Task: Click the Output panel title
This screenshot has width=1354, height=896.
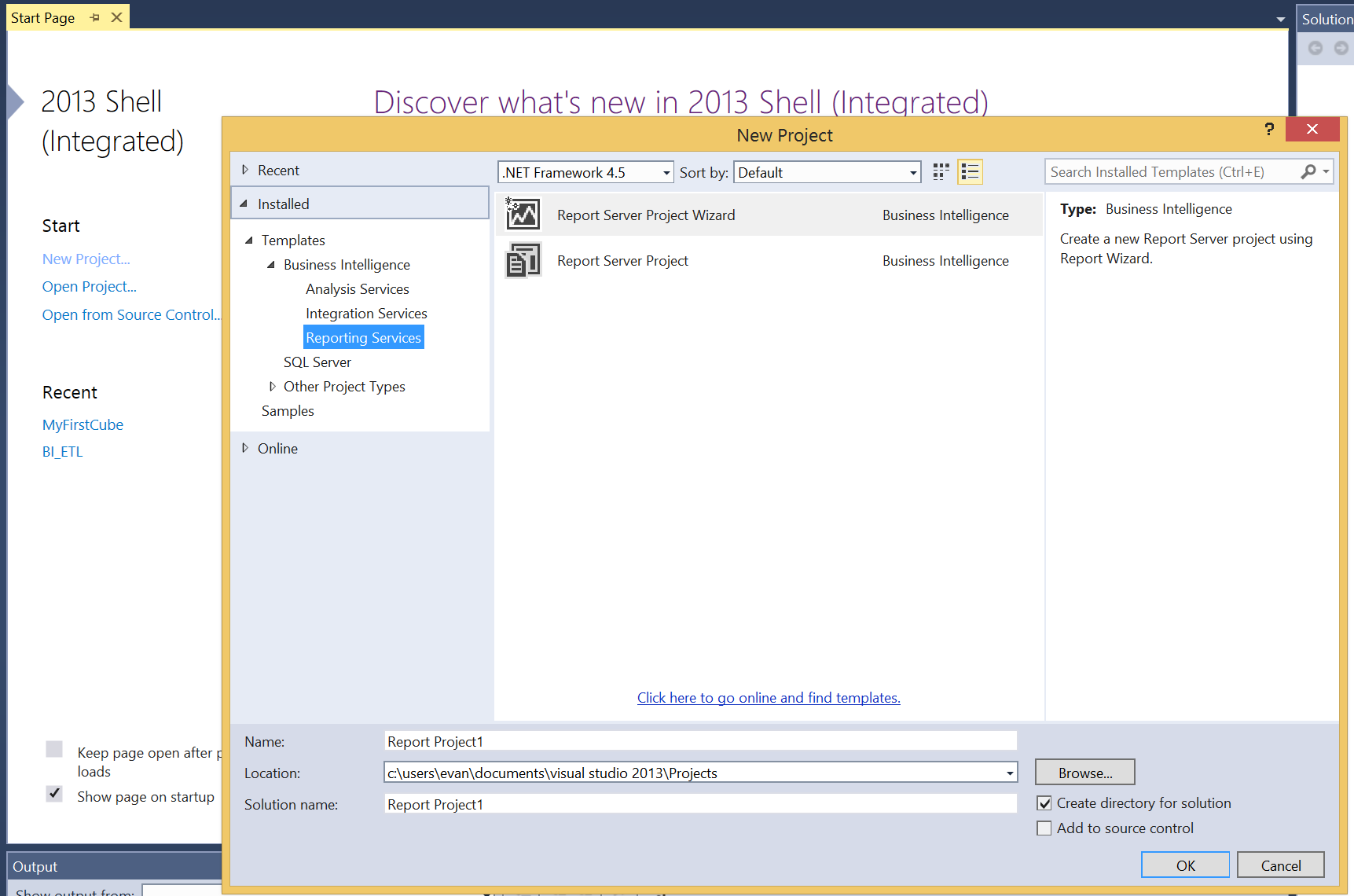Action: tap(35, 866)
